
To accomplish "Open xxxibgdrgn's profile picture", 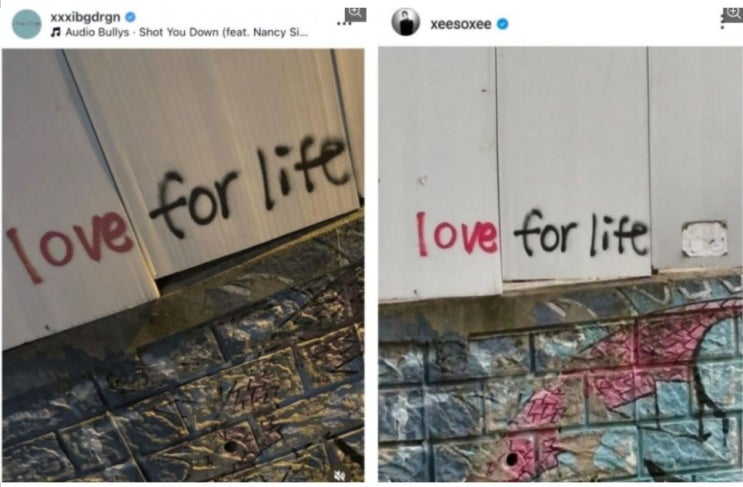I will click(x=27, y=24).
